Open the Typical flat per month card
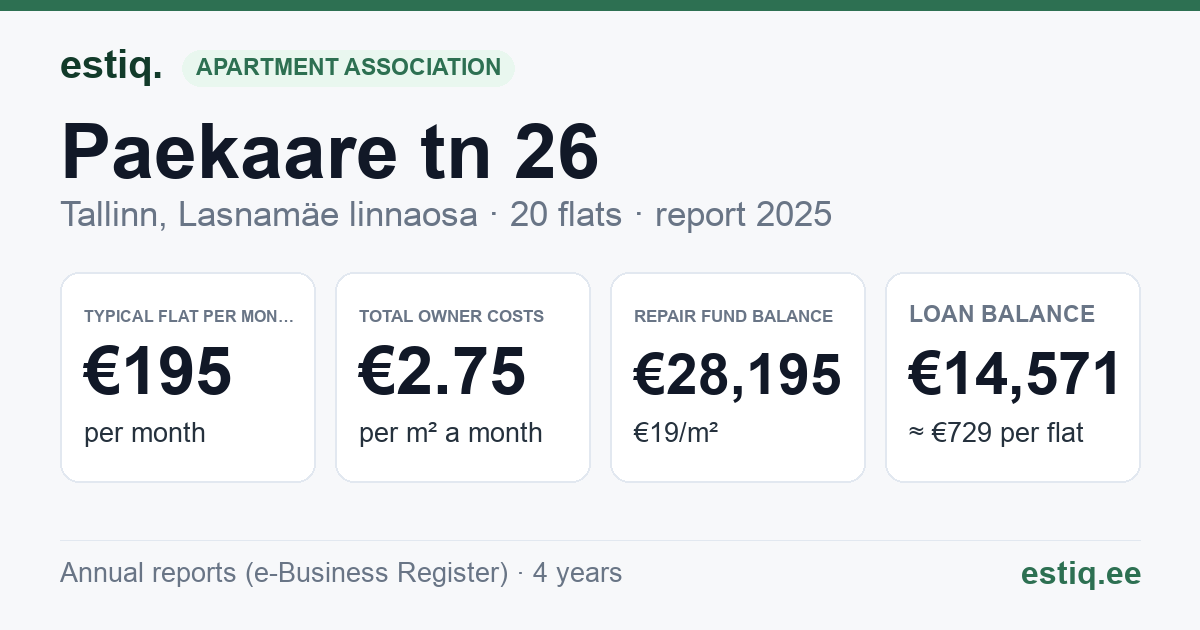The height and width of the screenshot is (630, 1200). (x=188, y=377)
